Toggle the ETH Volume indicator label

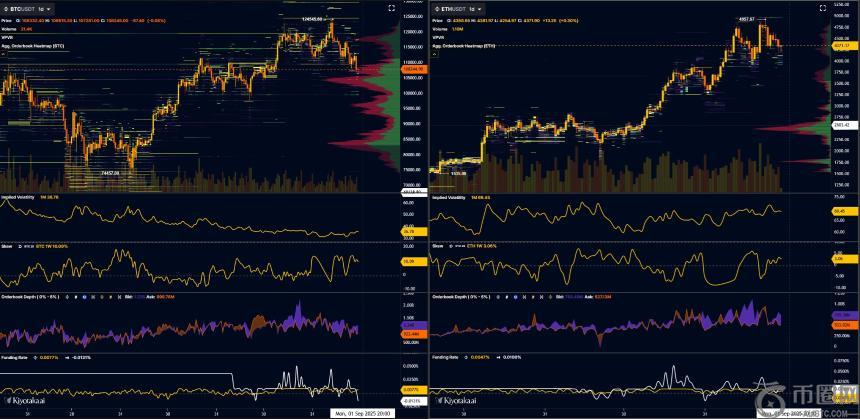pos(442,28)
